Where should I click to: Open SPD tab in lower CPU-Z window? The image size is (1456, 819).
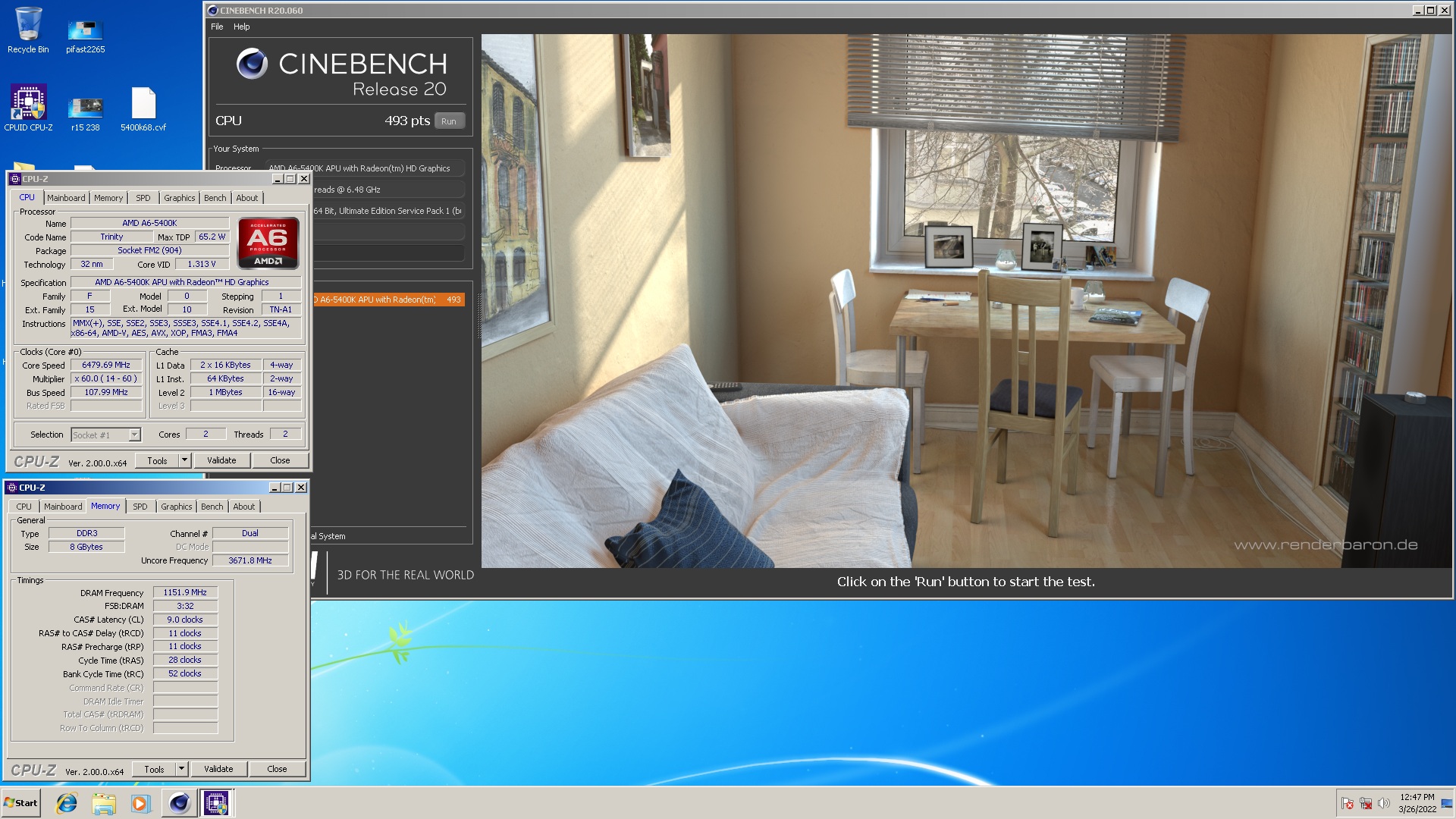point(140,507)
